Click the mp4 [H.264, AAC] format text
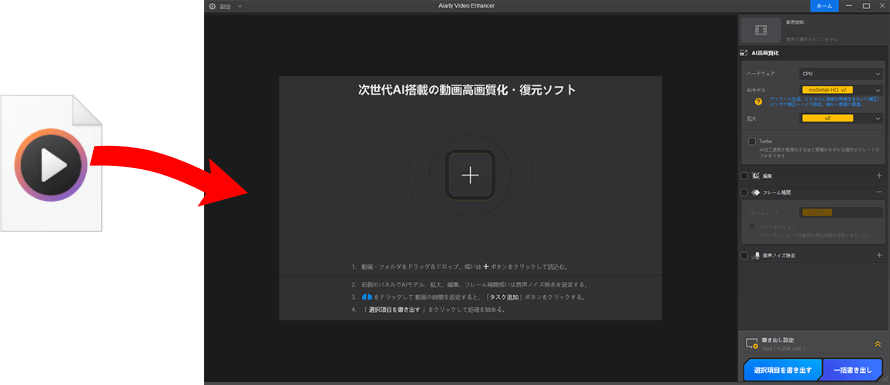The image size is (890, 385). pos(783,348)
